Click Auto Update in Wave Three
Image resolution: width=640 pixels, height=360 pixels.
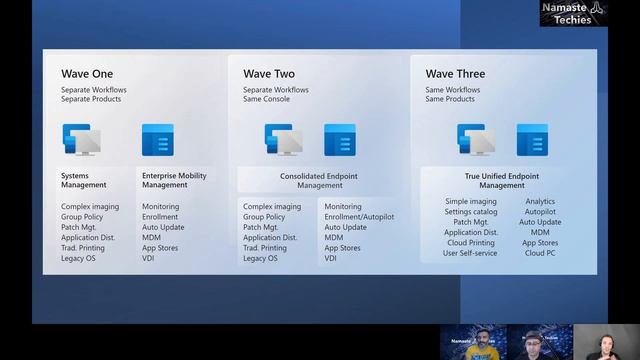(540, 222)
